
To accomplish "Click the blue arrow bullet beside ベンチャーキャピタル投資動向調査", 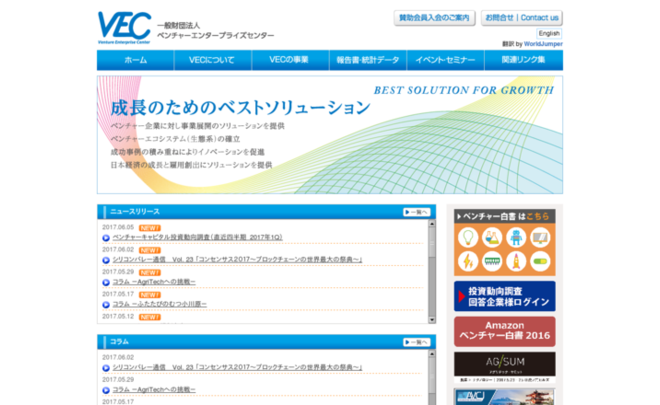I will [x=106, y=239].
